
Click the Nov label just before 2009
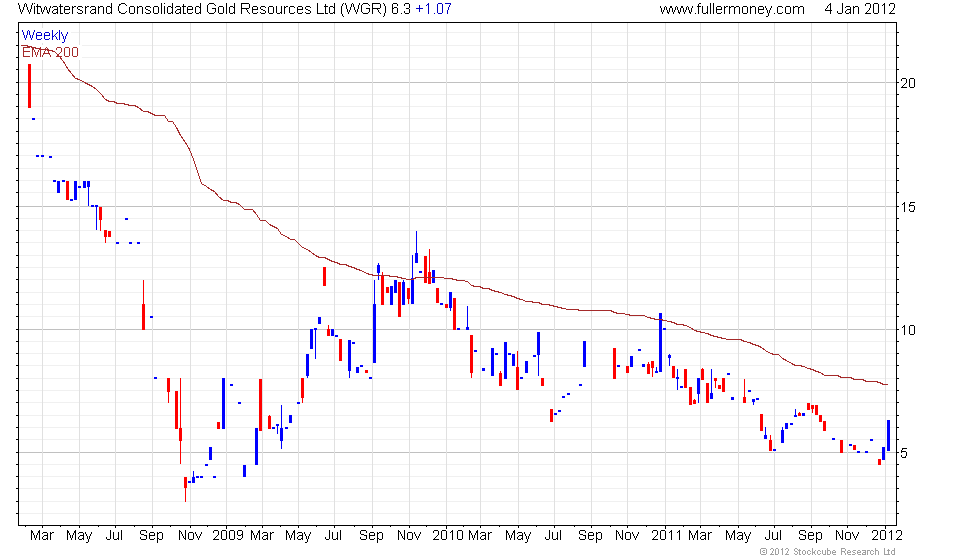[190, 536]
